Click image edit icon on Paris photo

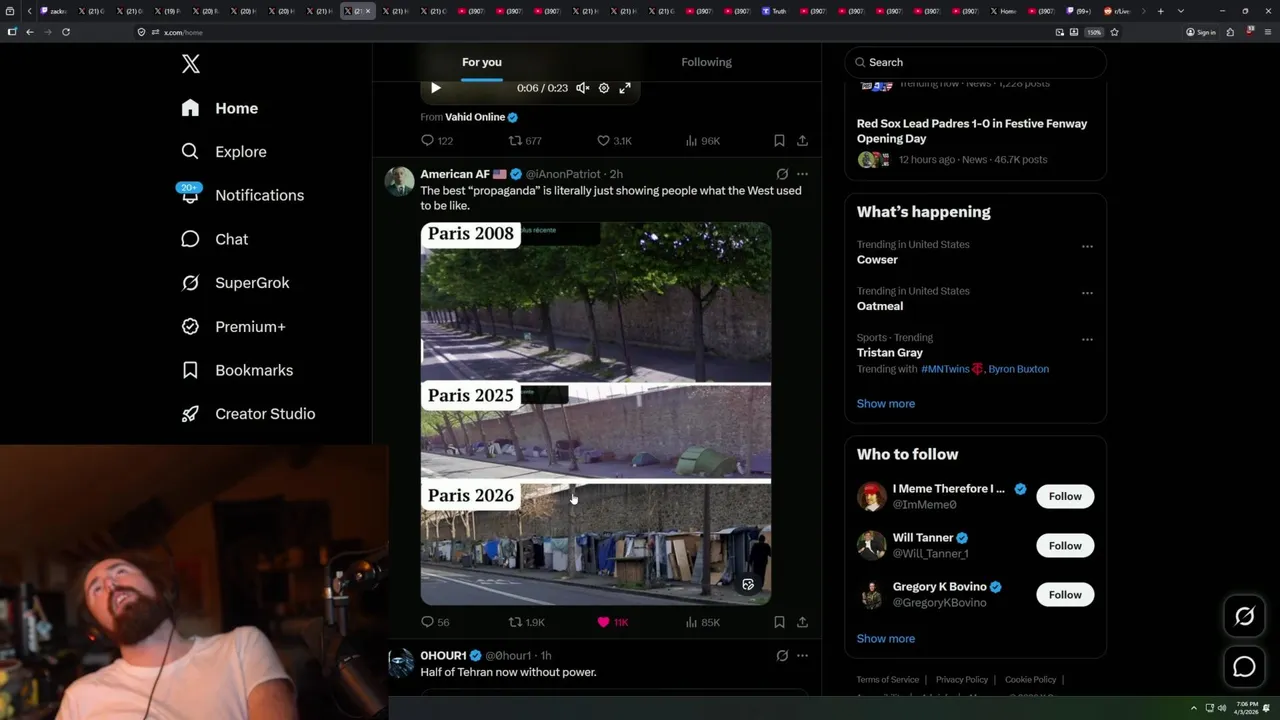[x=748, y=584]
